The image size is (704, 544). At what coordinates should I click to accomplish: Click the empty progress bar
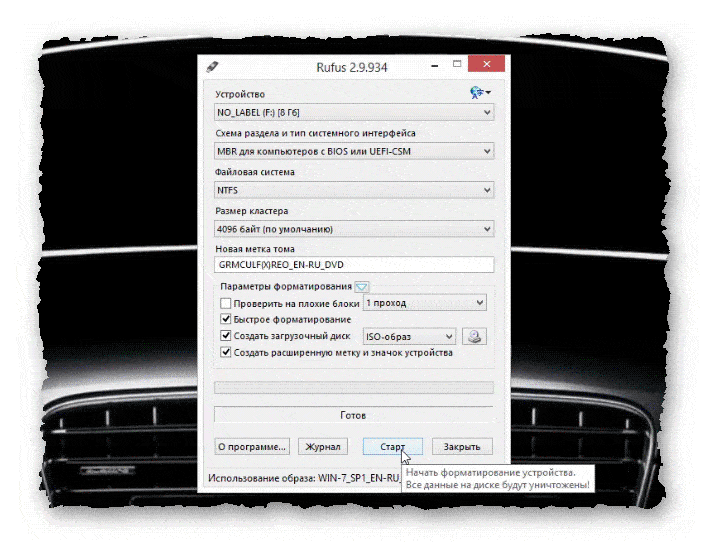click(x=354, y=387)
